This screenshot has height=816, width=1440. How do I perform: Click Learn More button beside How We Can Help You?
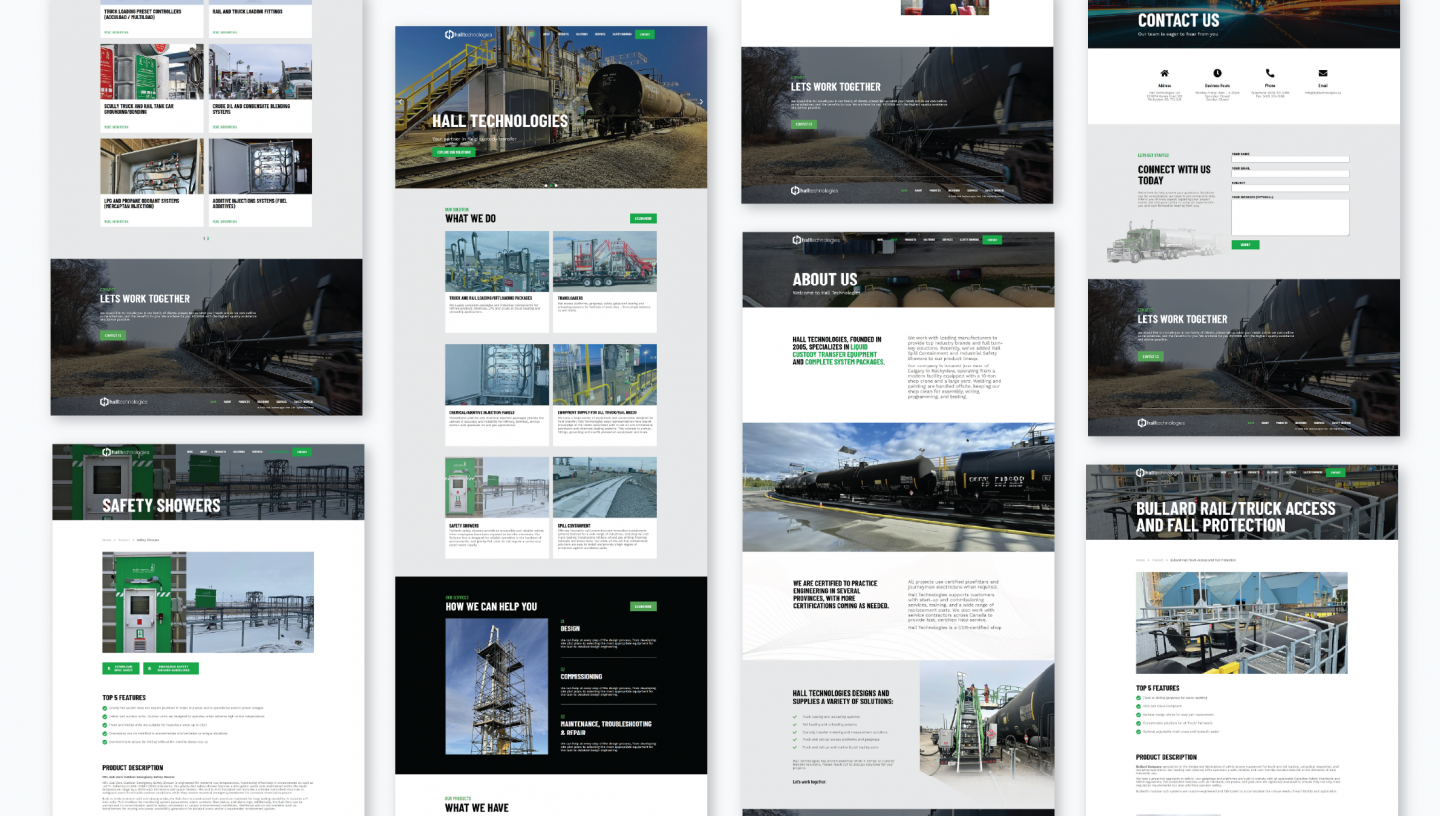click(x=643, y=606)
